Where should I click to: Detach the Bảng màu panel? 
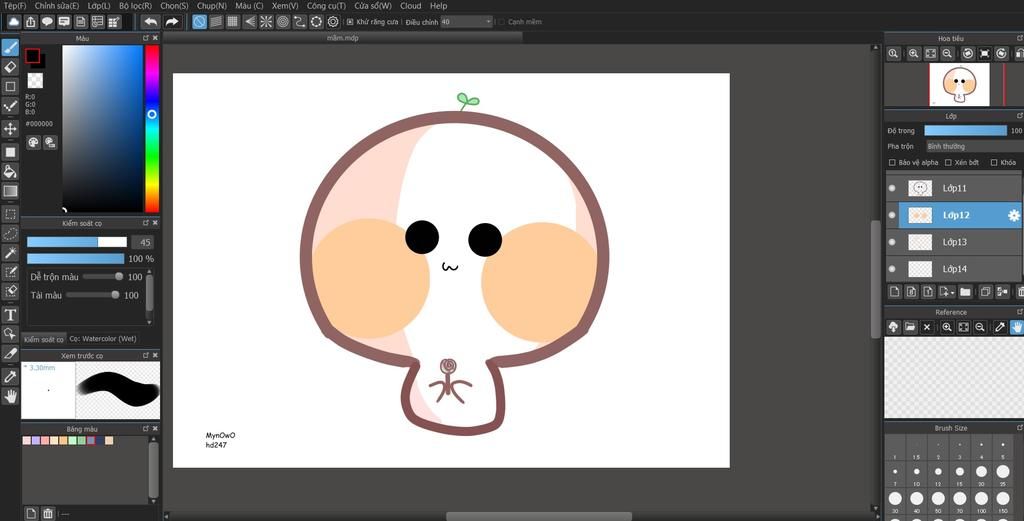(146, 429)
